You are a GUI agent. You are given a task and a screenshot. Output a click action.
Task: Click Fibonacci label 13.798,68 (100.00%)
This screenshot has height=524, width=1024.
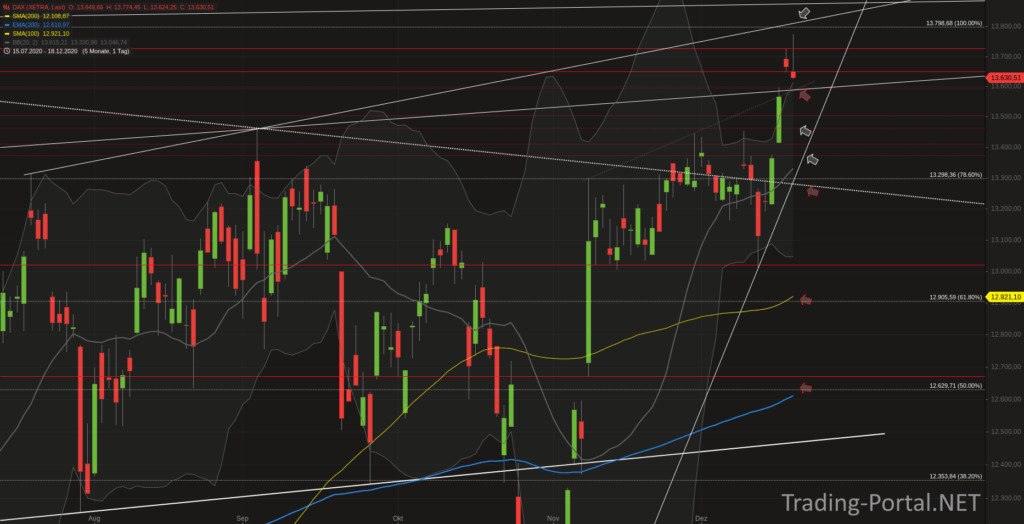click(x=953, y=23)
